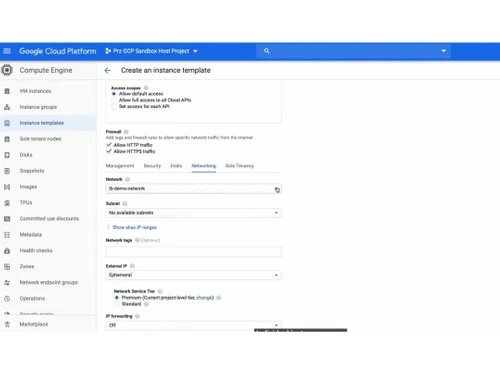Viewport: 500px width, 375px height.
Task: Open help icon beside Firewall
Action: (x=126, y=132)
